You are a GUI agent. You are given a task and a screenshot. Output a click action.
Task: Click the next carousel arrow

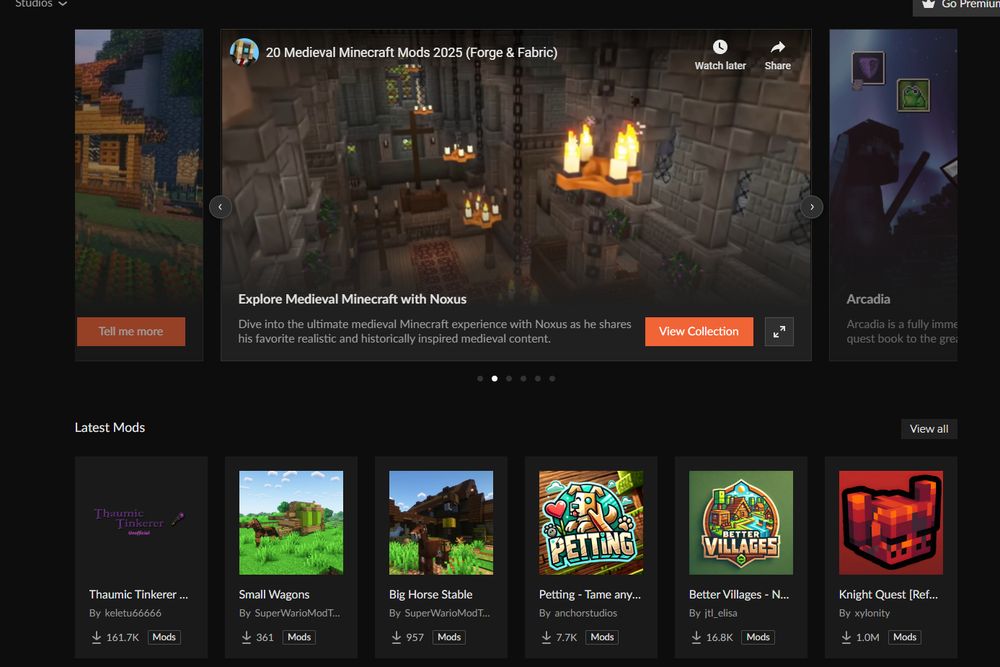pos(812,206)
